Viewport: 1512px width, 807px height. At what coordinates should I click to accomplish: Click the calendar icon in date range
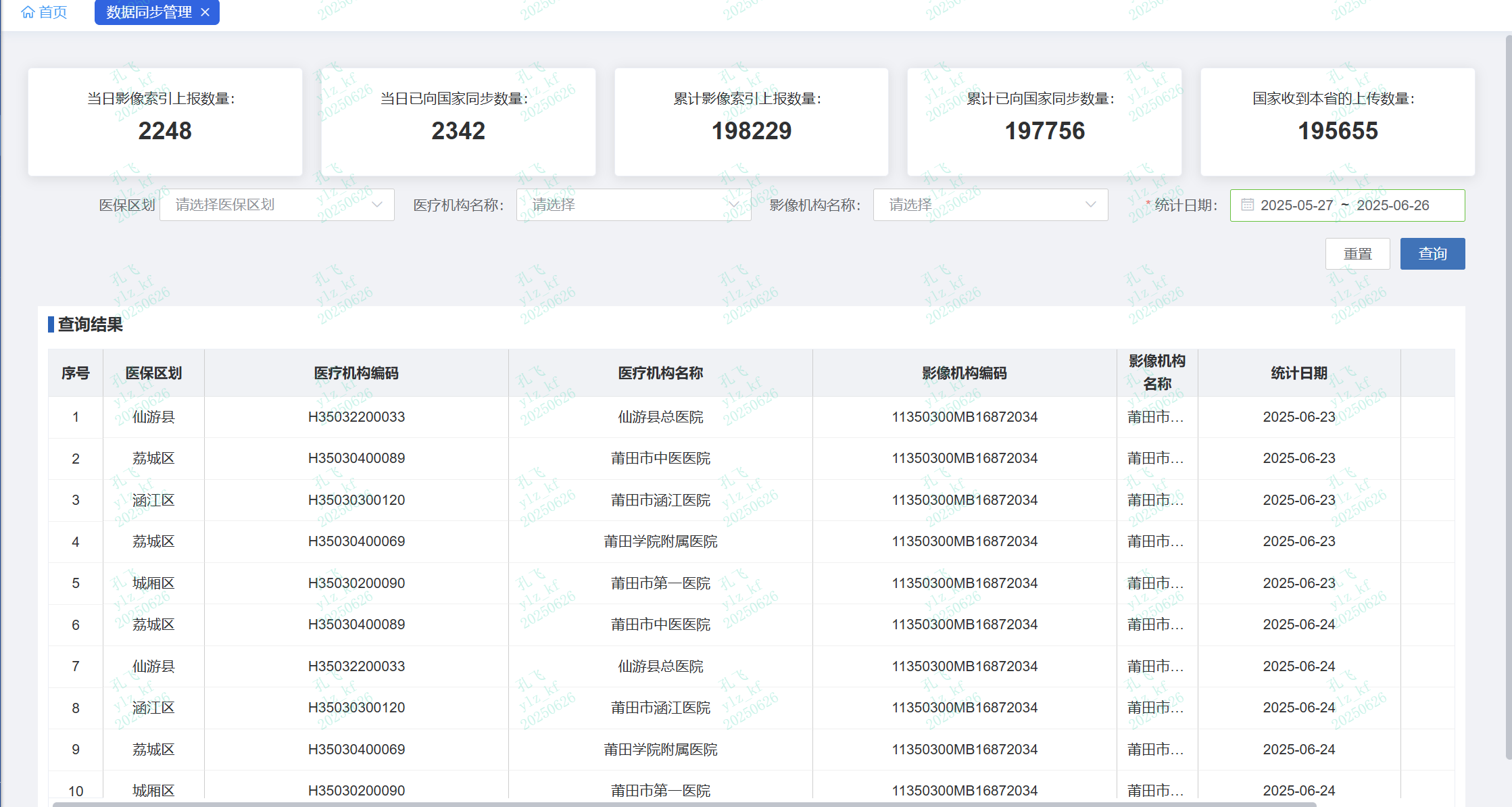pos(1247,205)
